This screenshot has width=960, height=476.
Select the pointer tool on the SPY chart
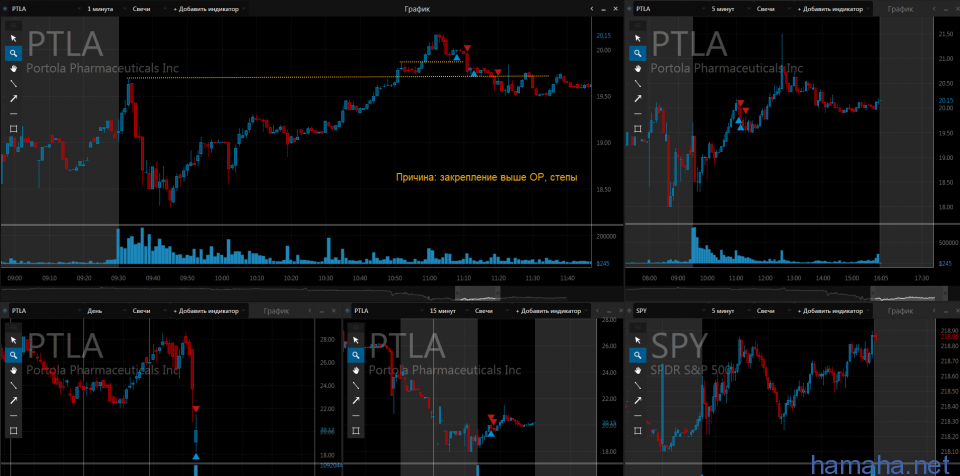point(637,340)
